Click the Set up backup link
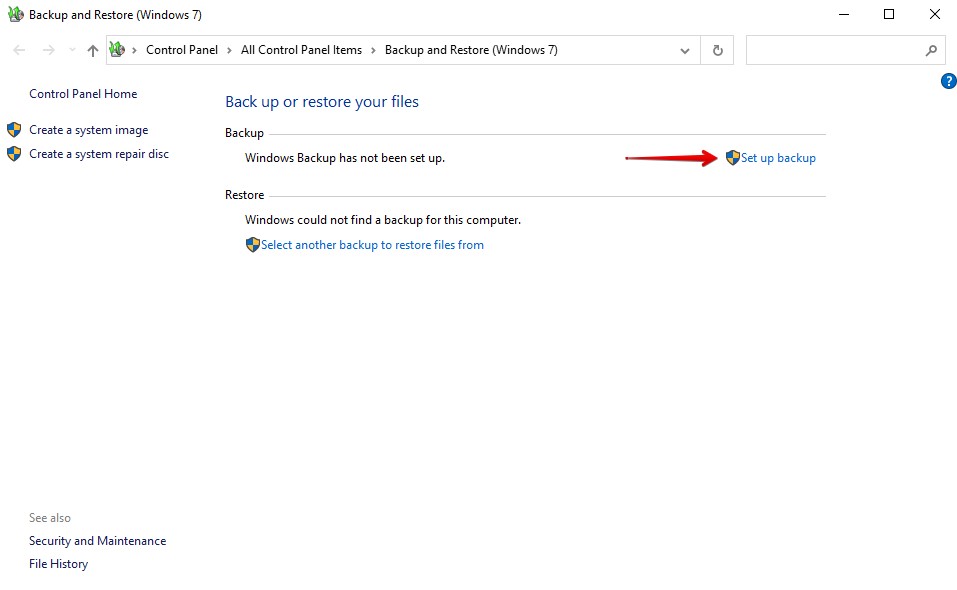 (x=778, y=158)
